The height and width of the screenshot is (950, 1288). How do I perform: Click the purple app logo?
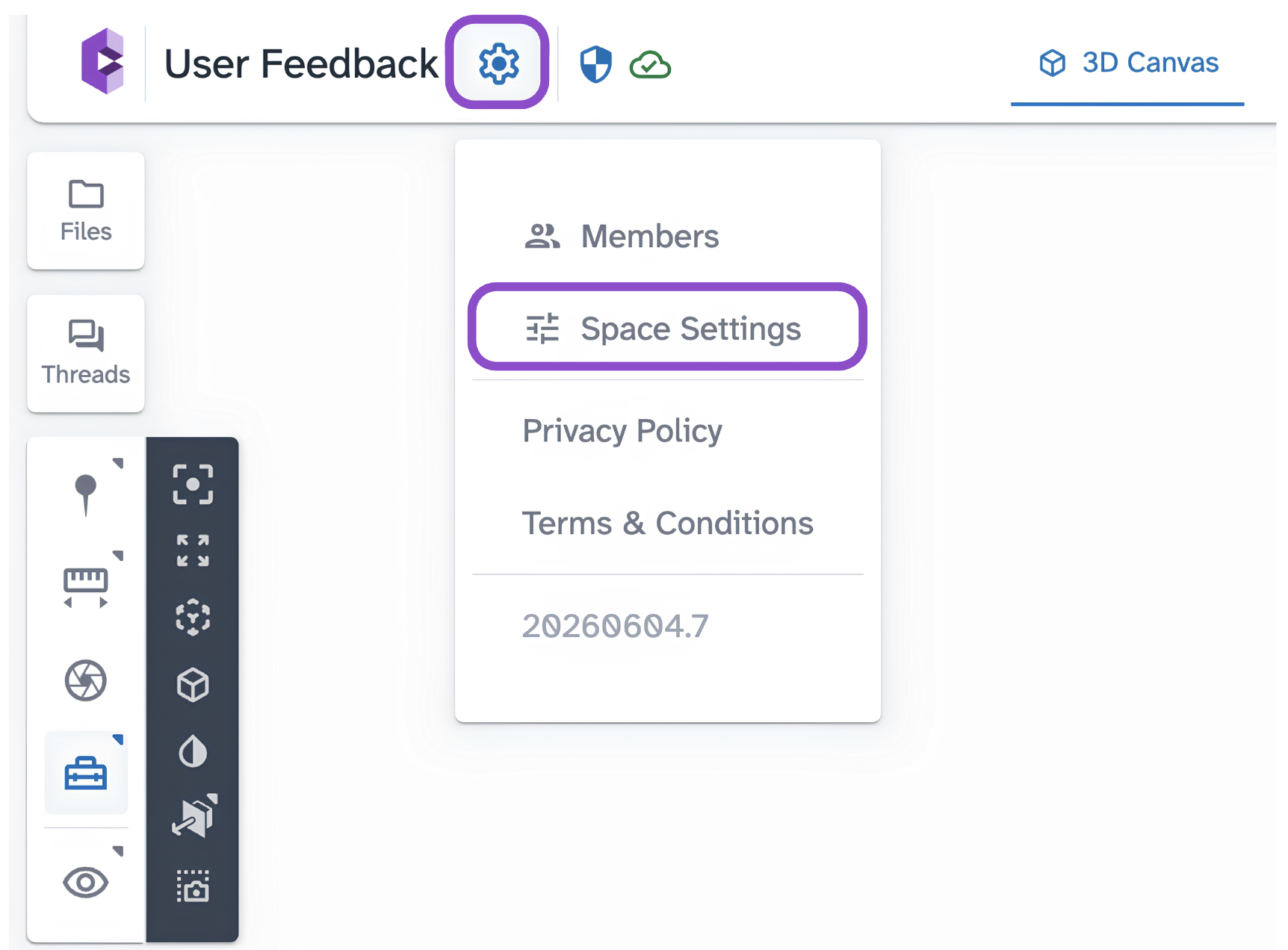102,61
